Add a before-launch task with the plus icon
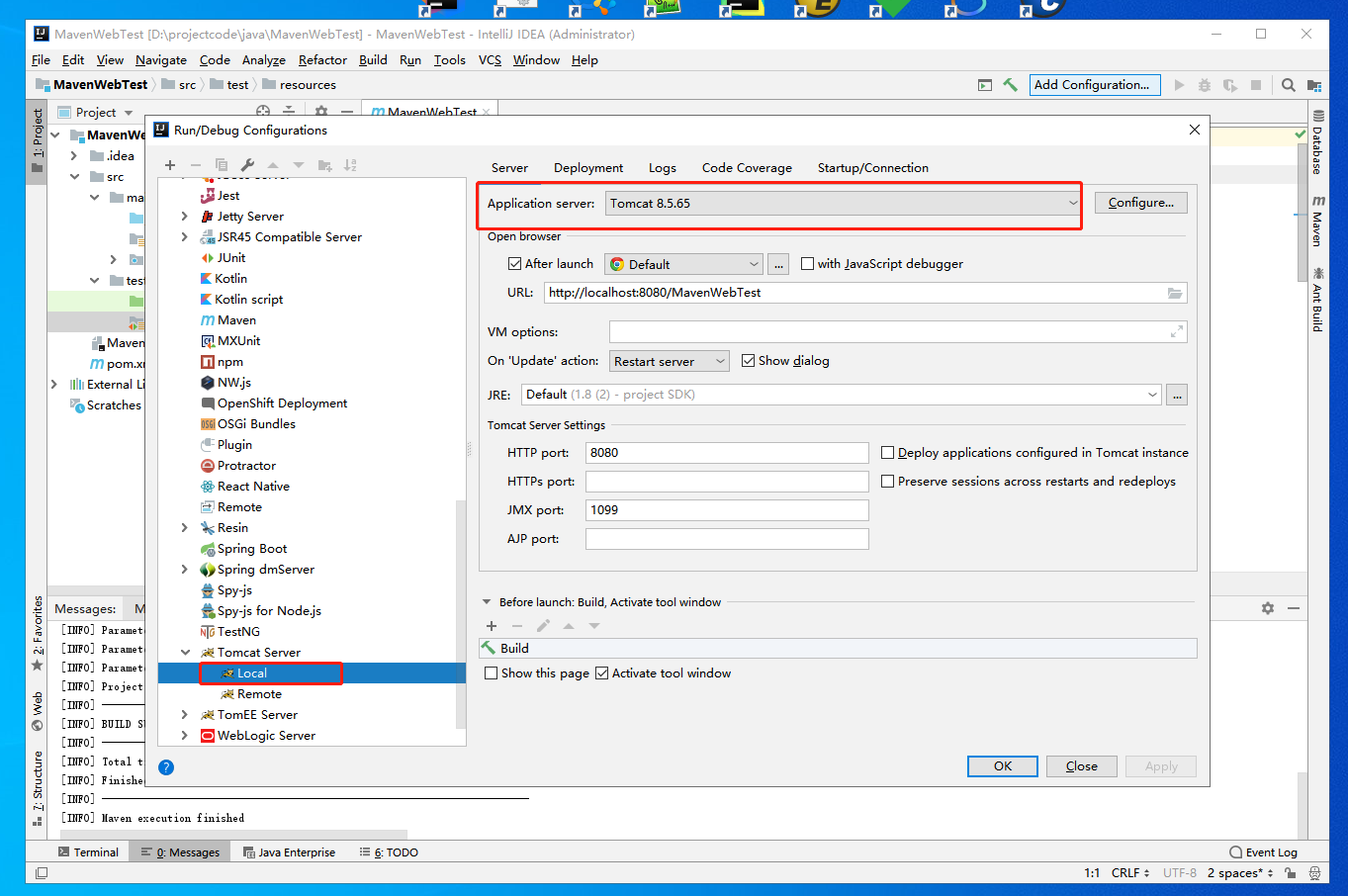Viewport: 1348px width, 896px height. point(492,626)
